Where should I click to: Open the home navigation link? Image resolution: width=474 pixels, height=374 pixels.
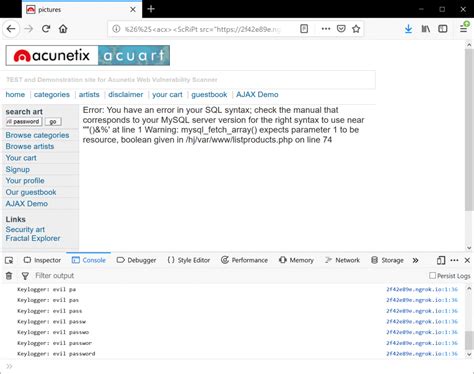tap(15, 95)
